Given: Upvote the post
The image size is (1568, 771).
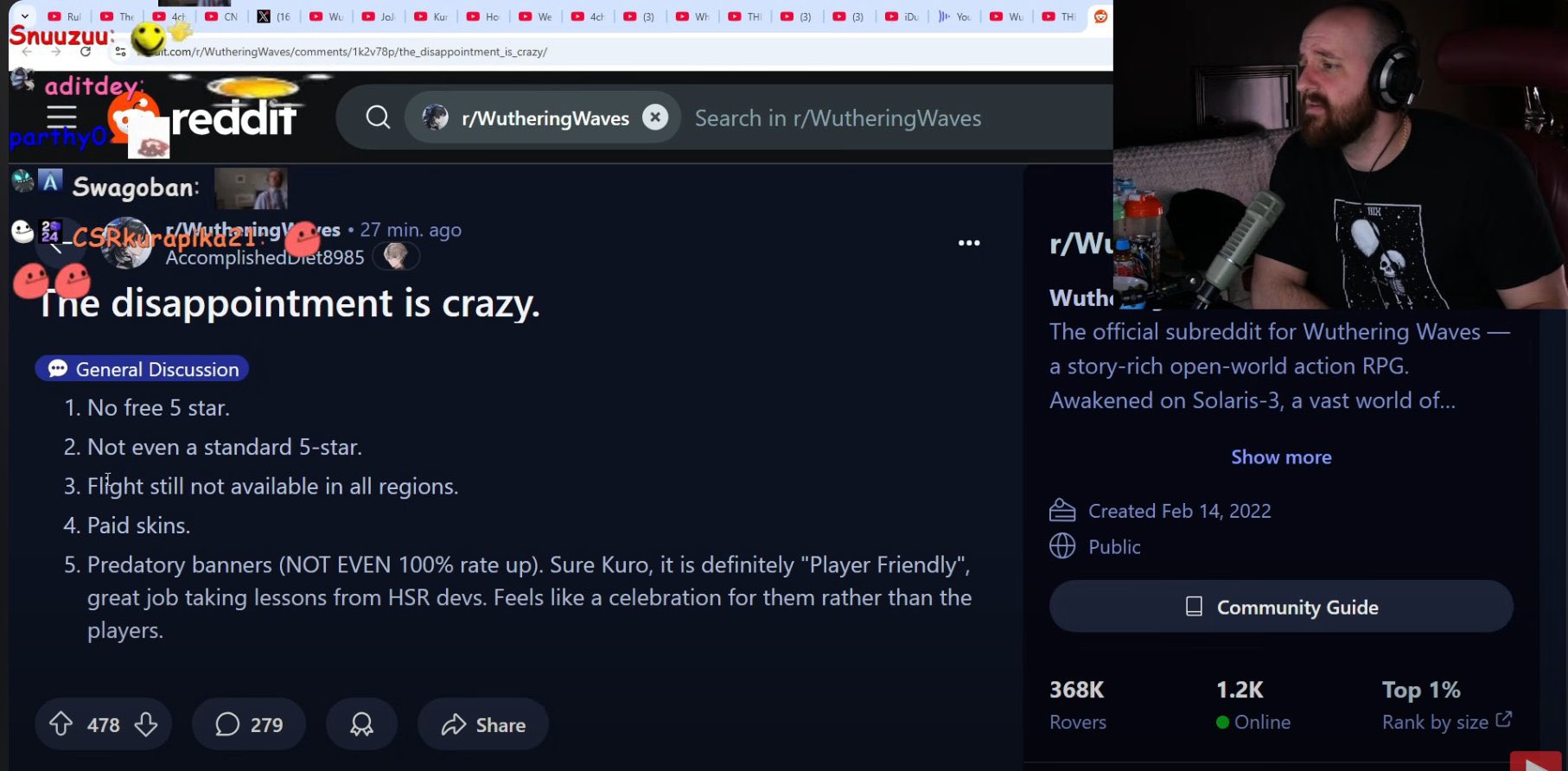Looking at the screenshot, I should pyautogui.click(x=61, y=723).
